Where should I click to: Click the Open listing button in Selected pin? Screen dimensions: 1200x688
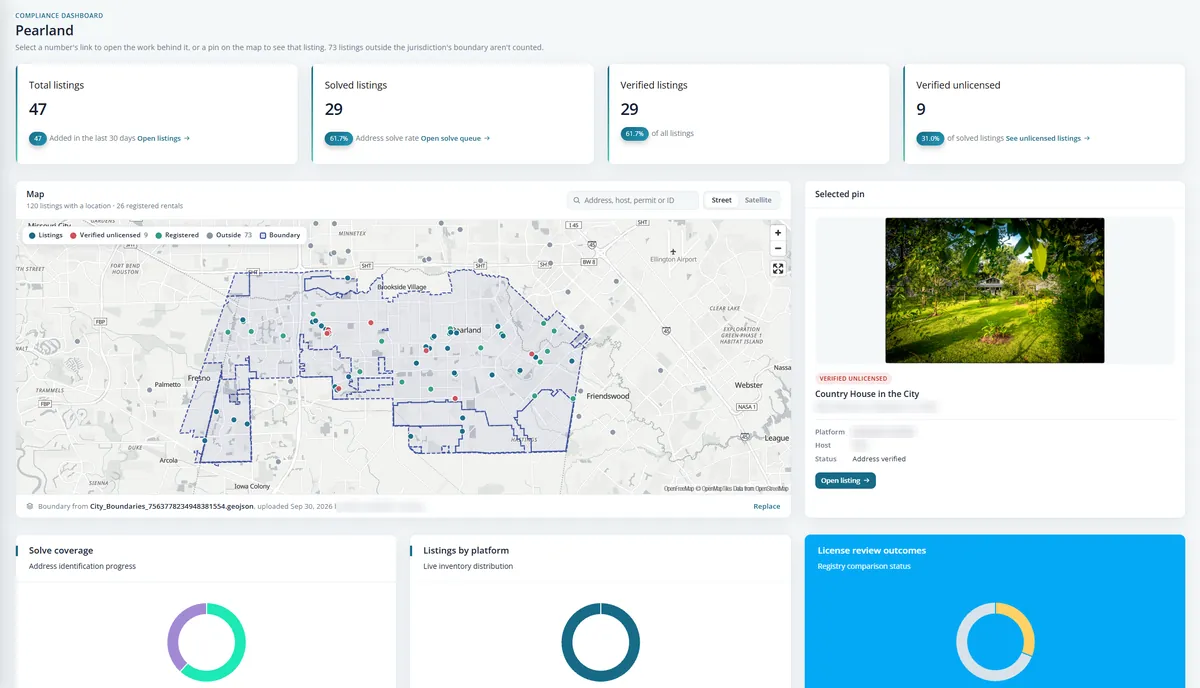tap(845, 480)
